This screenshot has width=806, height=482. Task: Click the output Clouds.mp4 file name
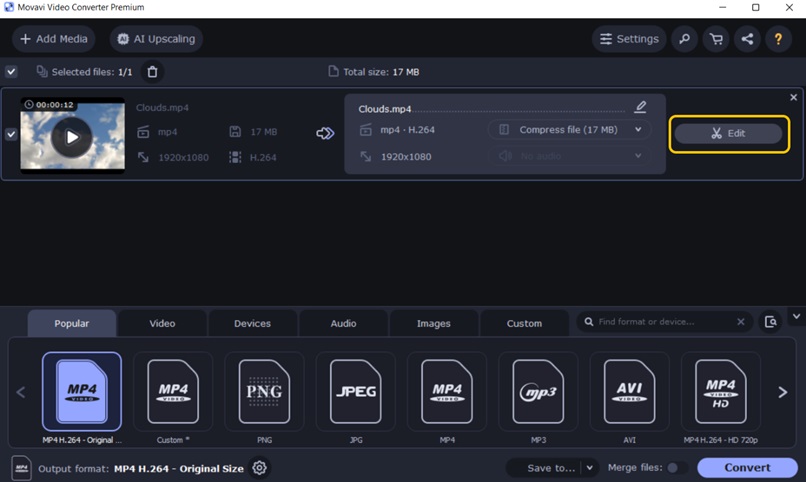(385, 109)
